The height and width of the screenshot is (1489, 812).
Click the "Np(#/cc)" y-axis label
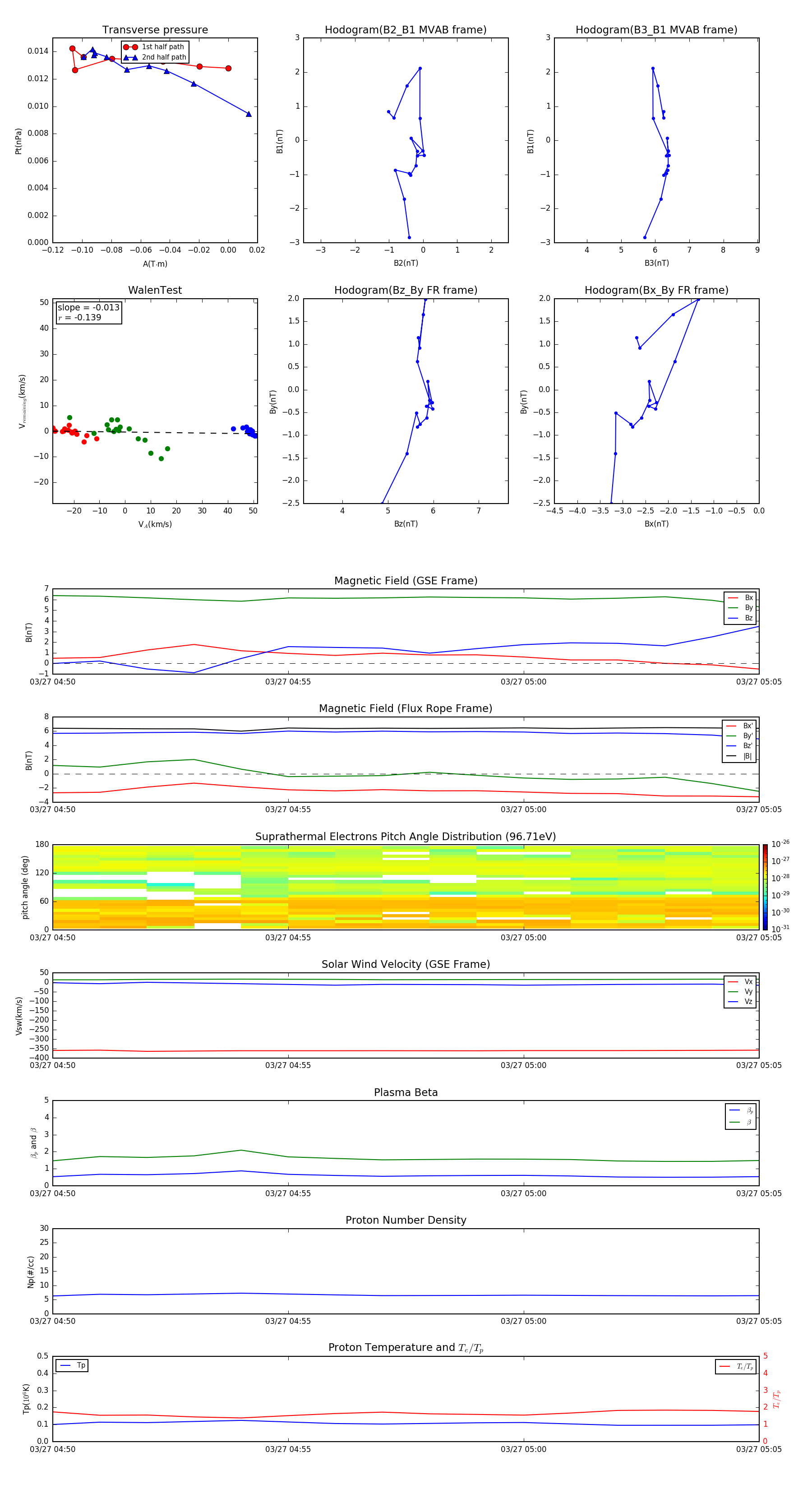[31, 1272]
